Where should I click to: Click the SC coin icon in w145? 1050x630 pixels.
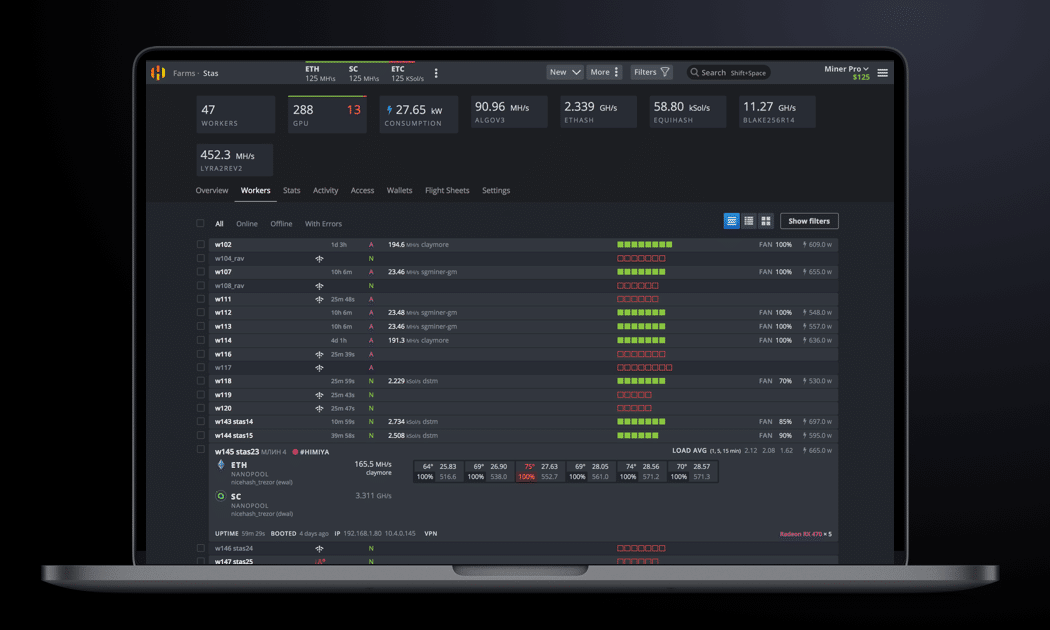click(x=221, y=496)
